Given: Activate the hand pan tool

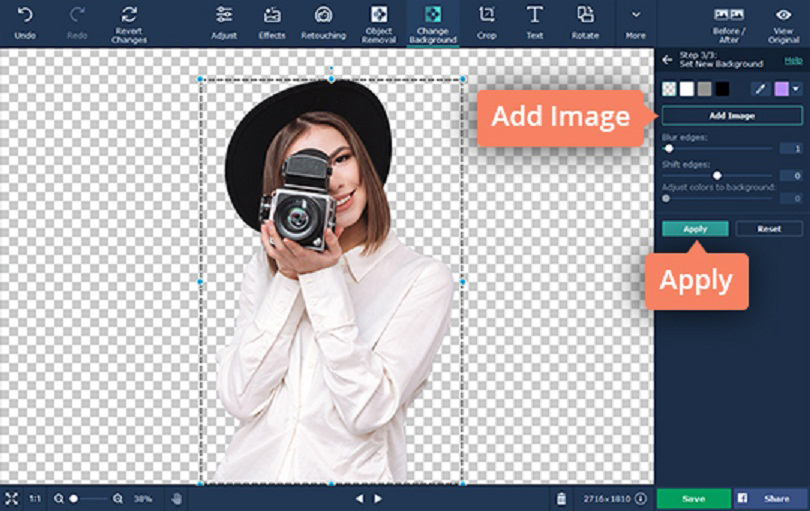Looking at the screenshot, I should pos(176,498).
